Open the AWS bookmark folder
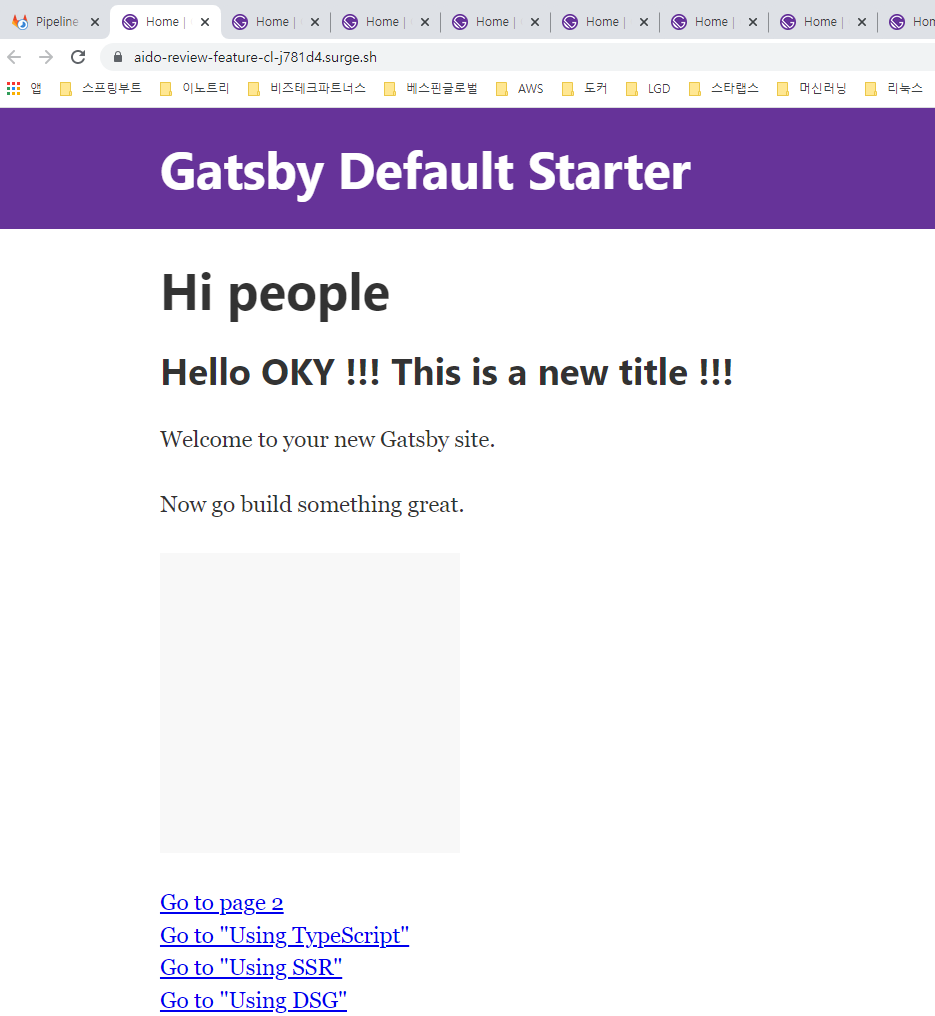 (520, 88)
